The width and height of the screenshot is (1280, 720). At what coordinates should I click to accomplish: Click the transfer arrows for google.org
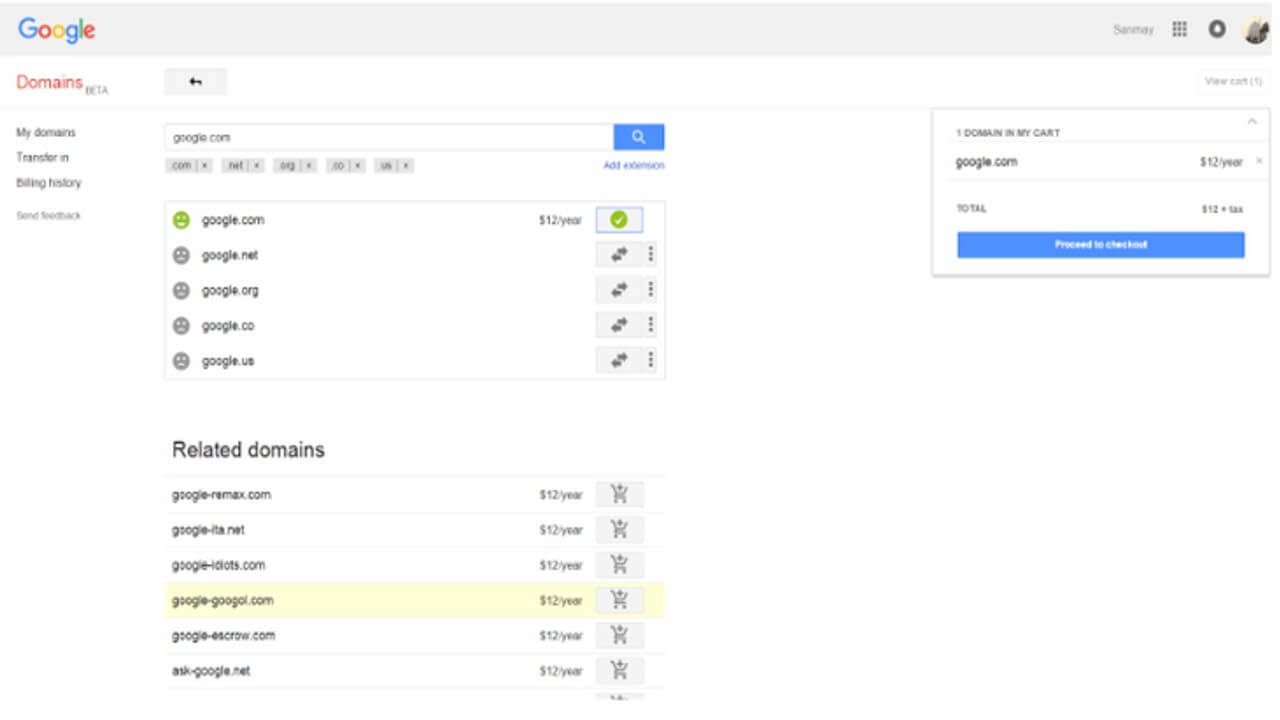pyautogui.click(x=619, y=290)
